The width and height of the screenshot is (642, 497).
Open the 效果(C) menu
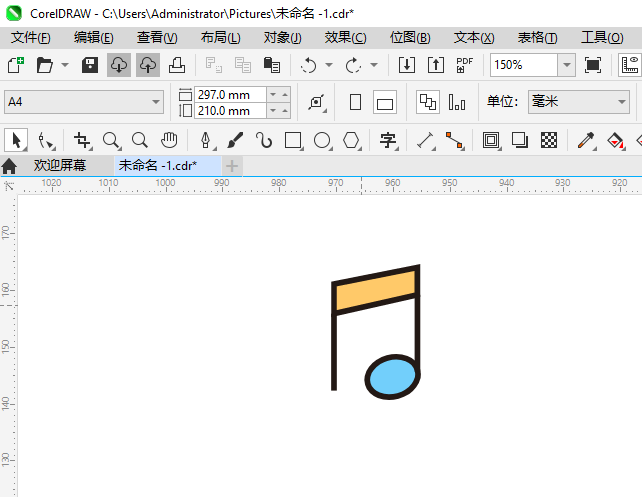(346, 38)
